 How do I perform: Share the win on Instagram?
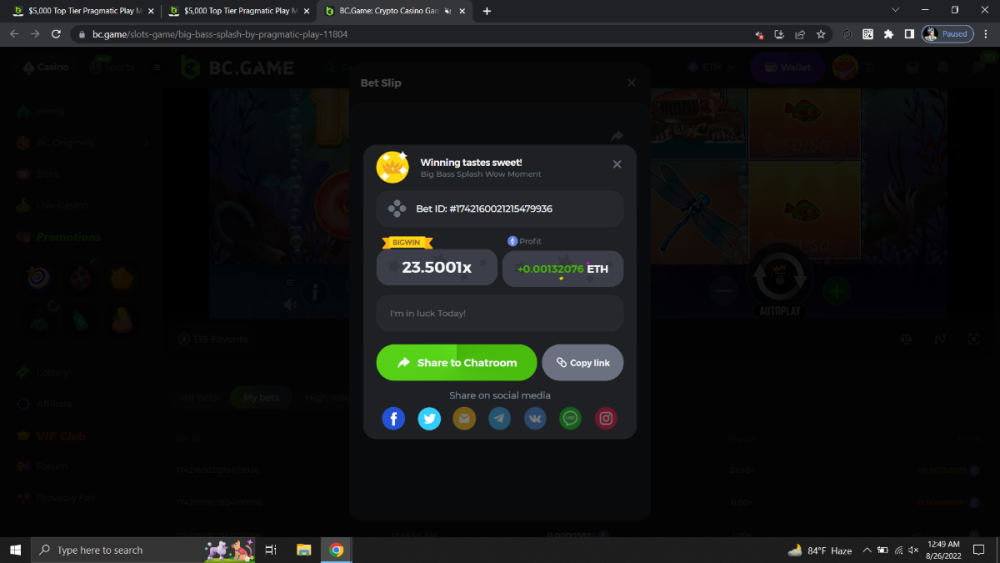pyautogui.click(x=606, y=419)
